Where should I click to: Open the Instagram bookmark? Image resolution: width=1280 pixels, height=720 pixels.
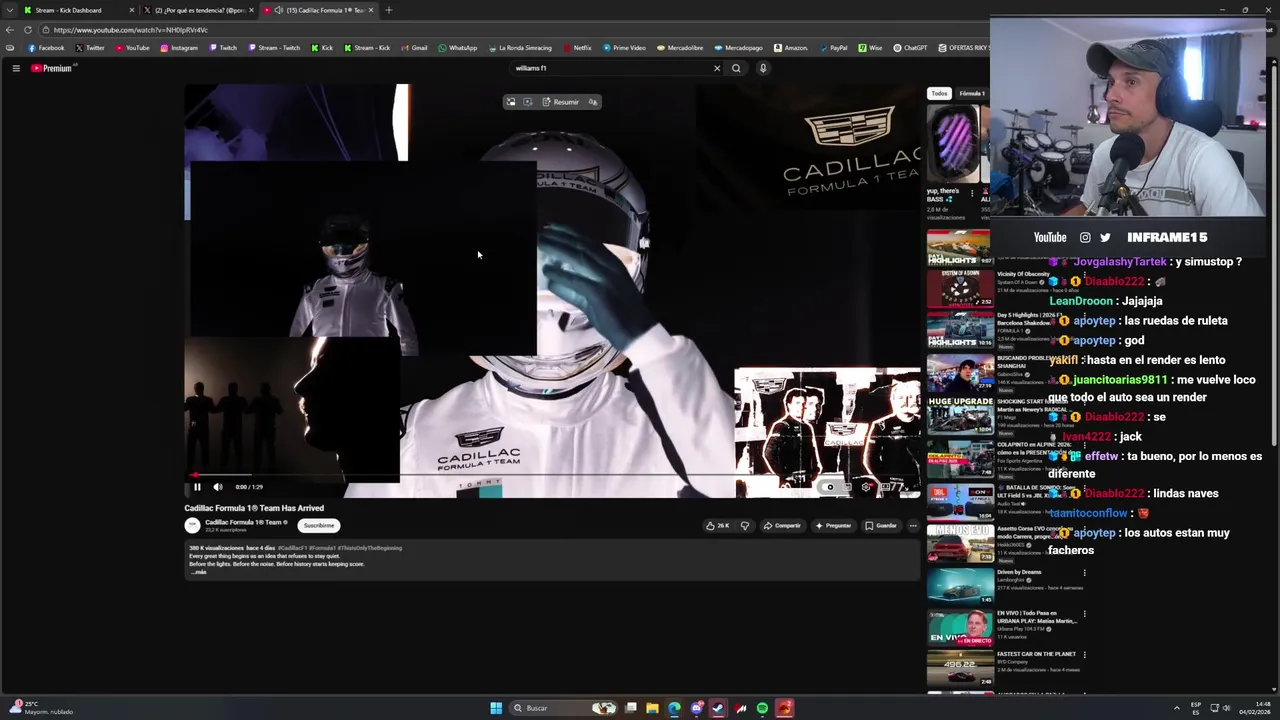(x=179, y=48)
